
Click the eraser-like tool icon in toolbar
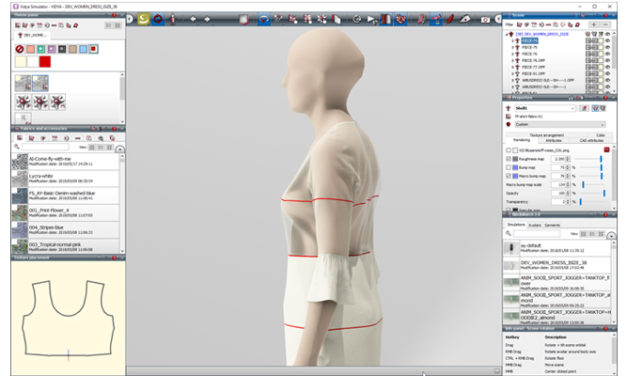coord(465,19)
